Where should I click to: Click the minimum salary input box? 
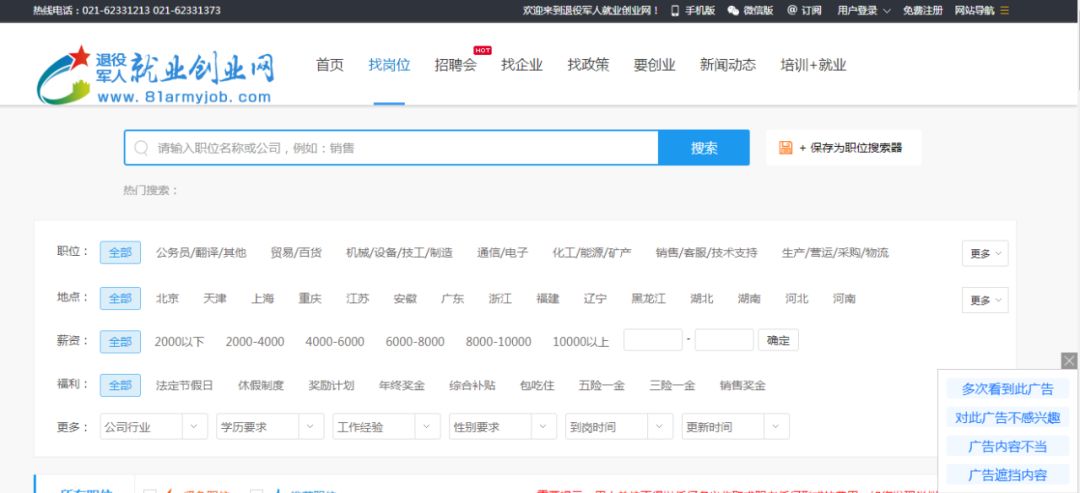(x=653, y=340)
